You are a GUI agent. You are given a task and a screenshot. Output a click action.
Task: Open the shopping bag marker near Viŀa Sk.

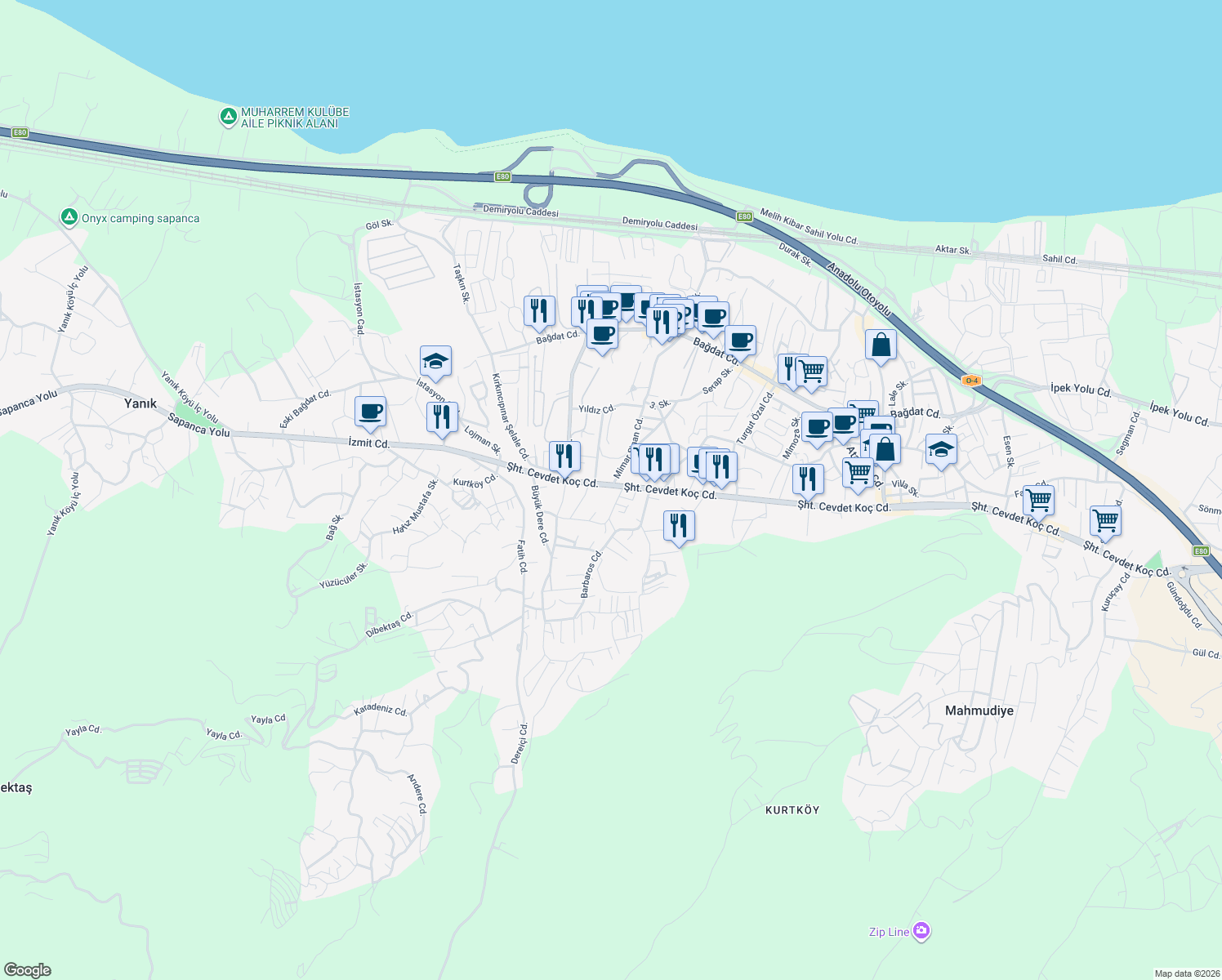[885, 448]
